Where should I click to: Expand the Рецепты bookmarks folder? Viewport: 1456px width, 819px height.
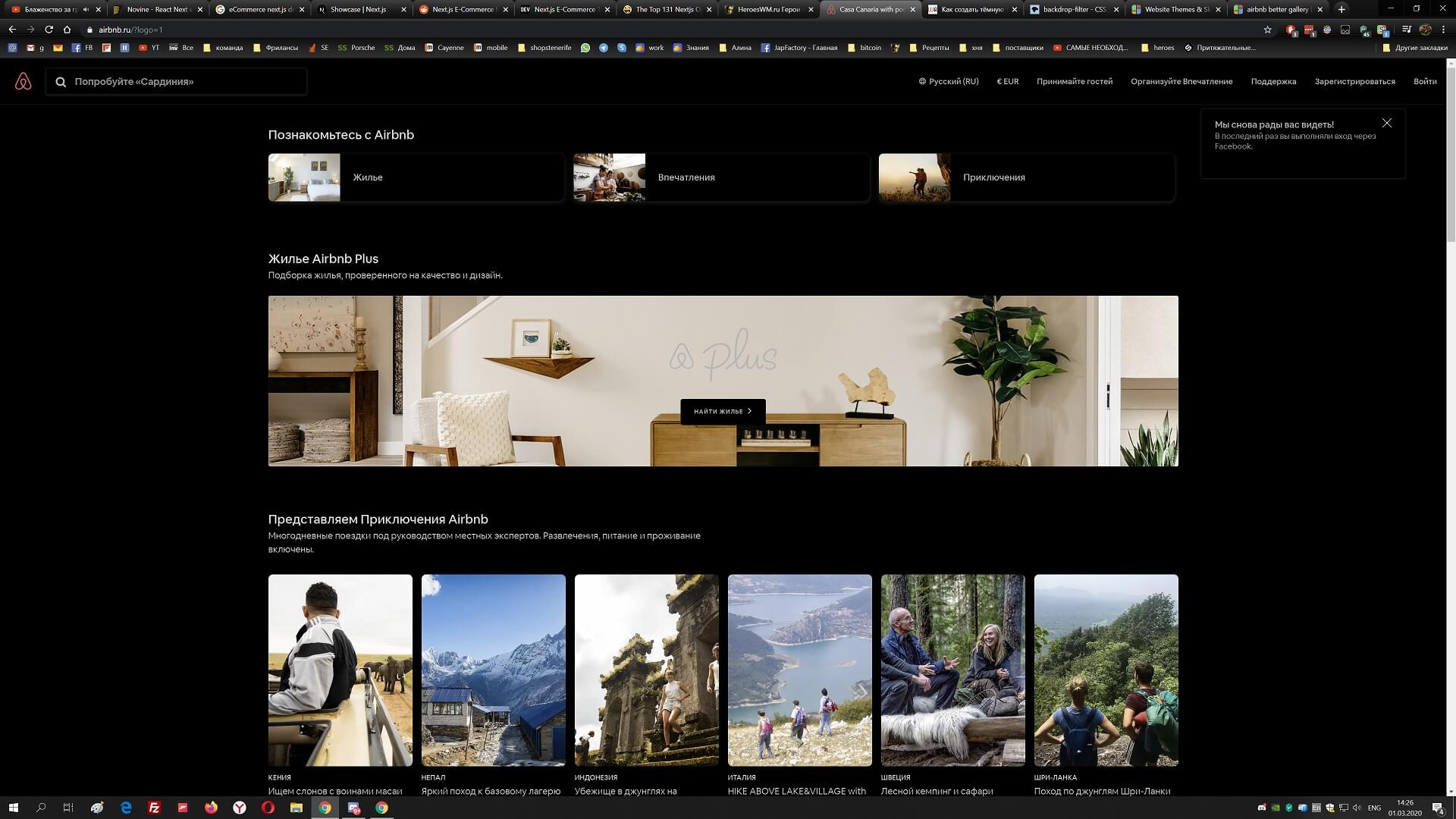click(x=930, y=47)
